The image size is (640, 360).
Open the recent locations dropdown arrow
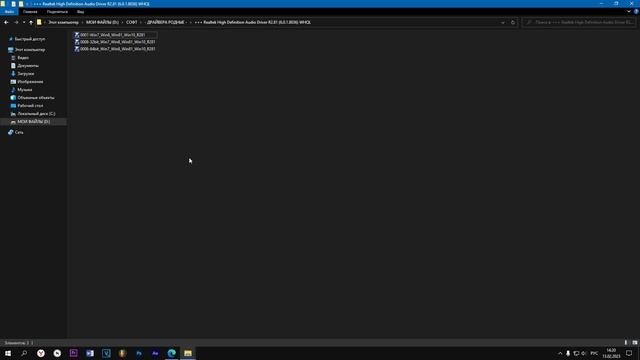tap(24, 22)
